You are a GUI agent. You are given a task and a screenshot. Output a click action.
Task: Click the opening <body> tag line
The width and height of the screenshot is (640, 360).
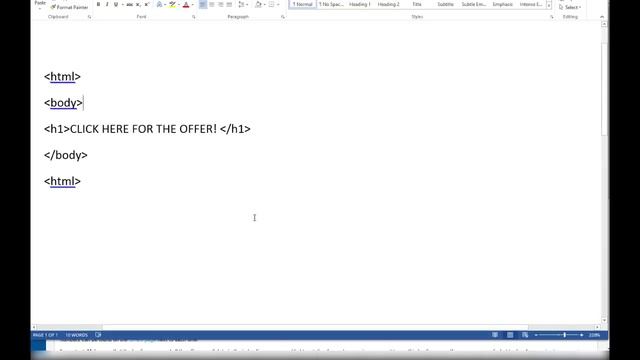pos(63,103)
